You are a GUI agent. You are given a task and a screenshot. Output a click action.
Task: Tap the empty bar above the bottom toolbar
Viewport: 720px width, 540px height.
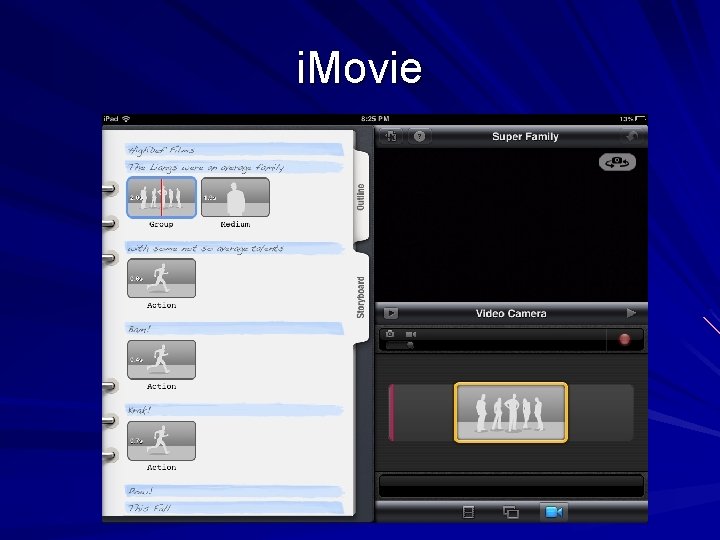tap(511, 486)
